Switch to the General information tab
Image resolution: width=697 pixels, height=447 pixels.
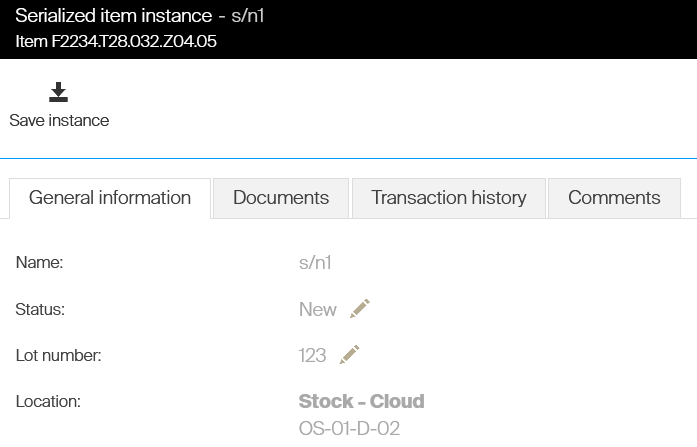[x=110, y=198]
